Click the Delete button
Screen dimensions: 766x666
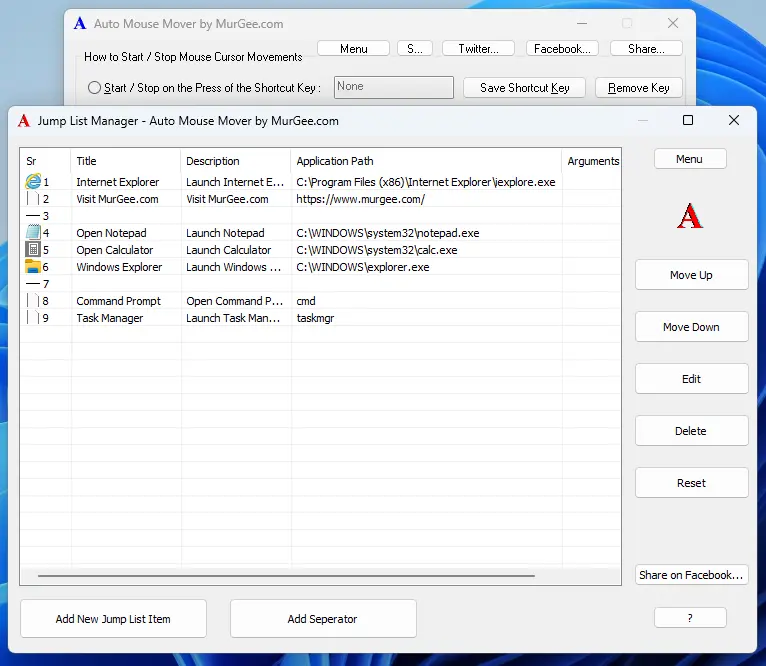pyautogui.click(x=691, y=430)
